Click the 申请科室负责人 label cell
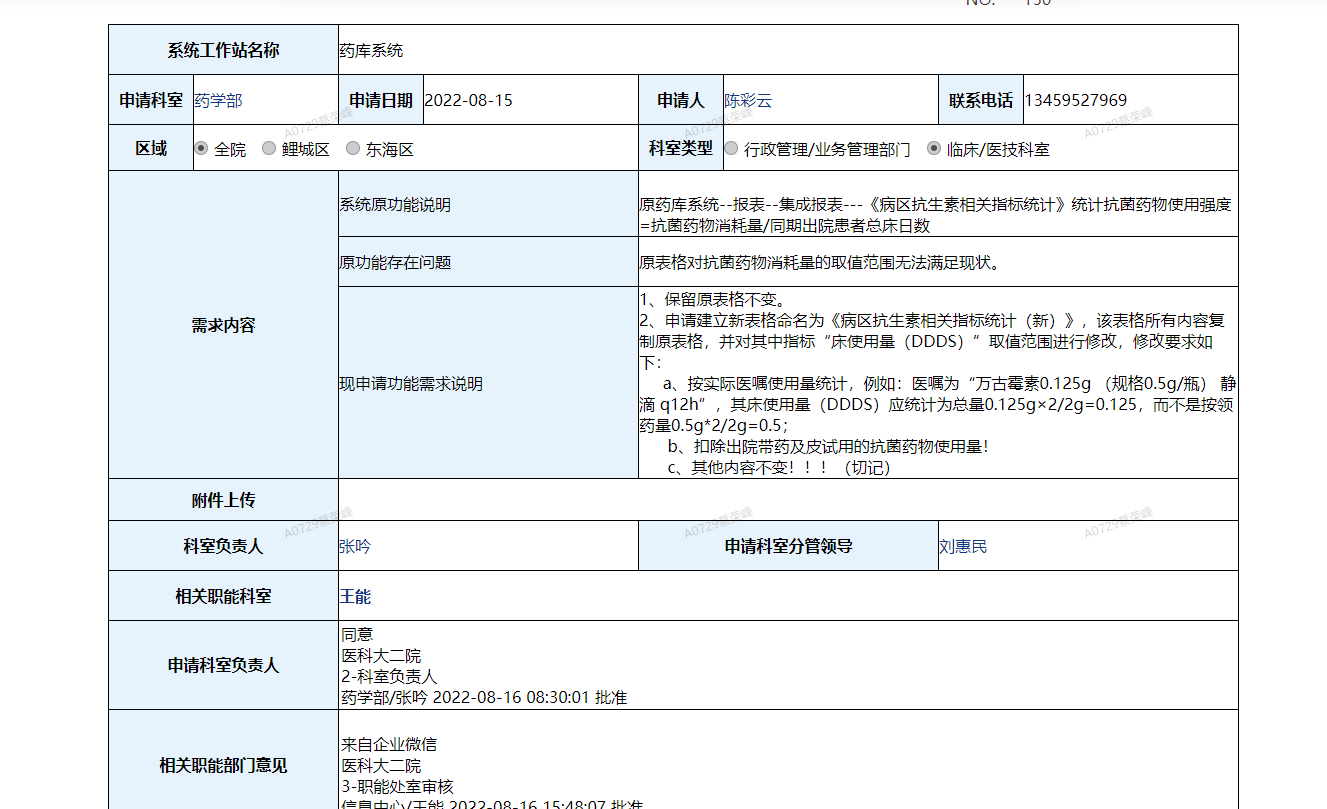 pos(223,665)
